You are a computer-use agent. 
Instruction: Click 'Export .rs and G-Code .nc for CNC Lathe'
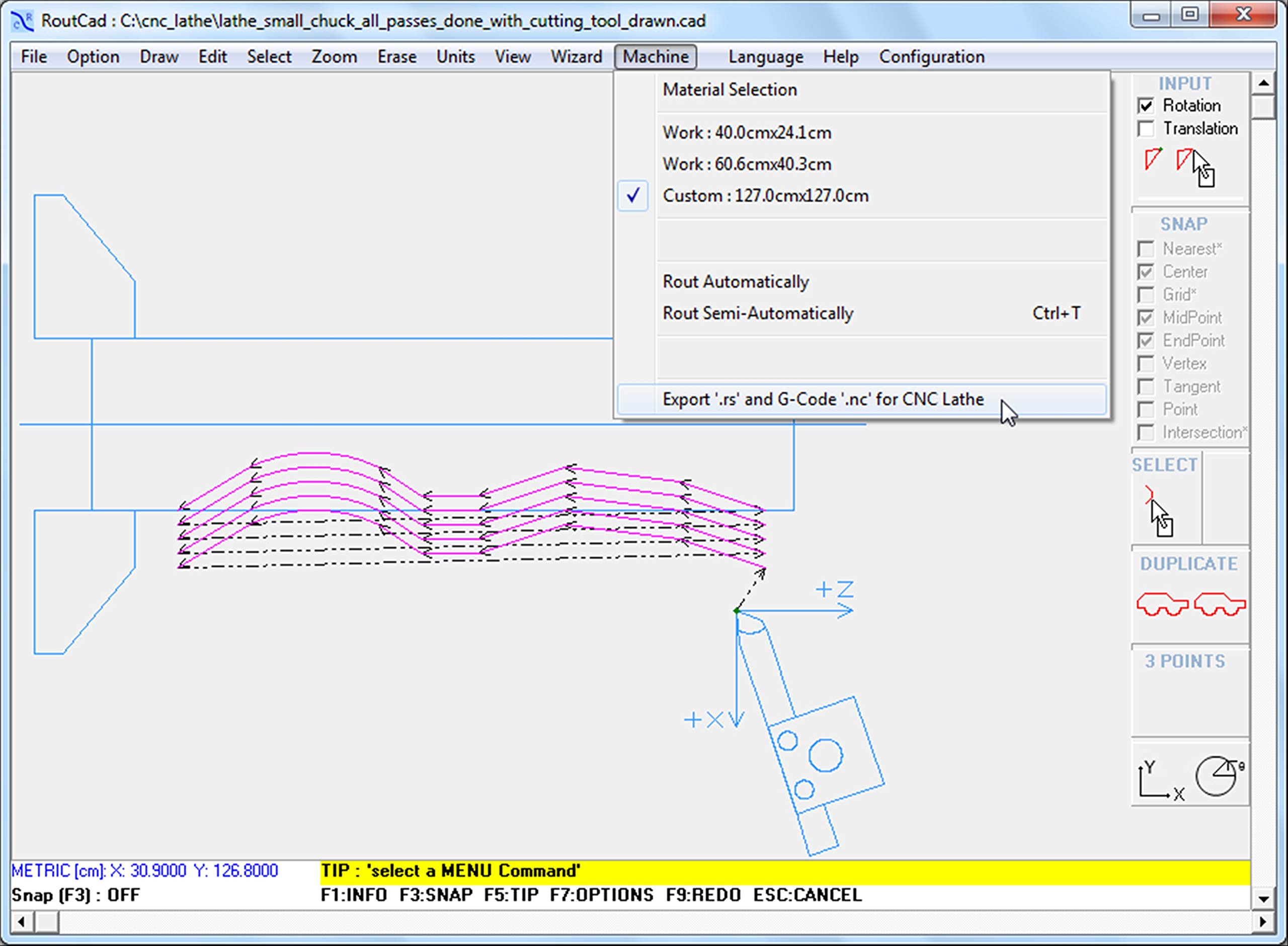823,399
